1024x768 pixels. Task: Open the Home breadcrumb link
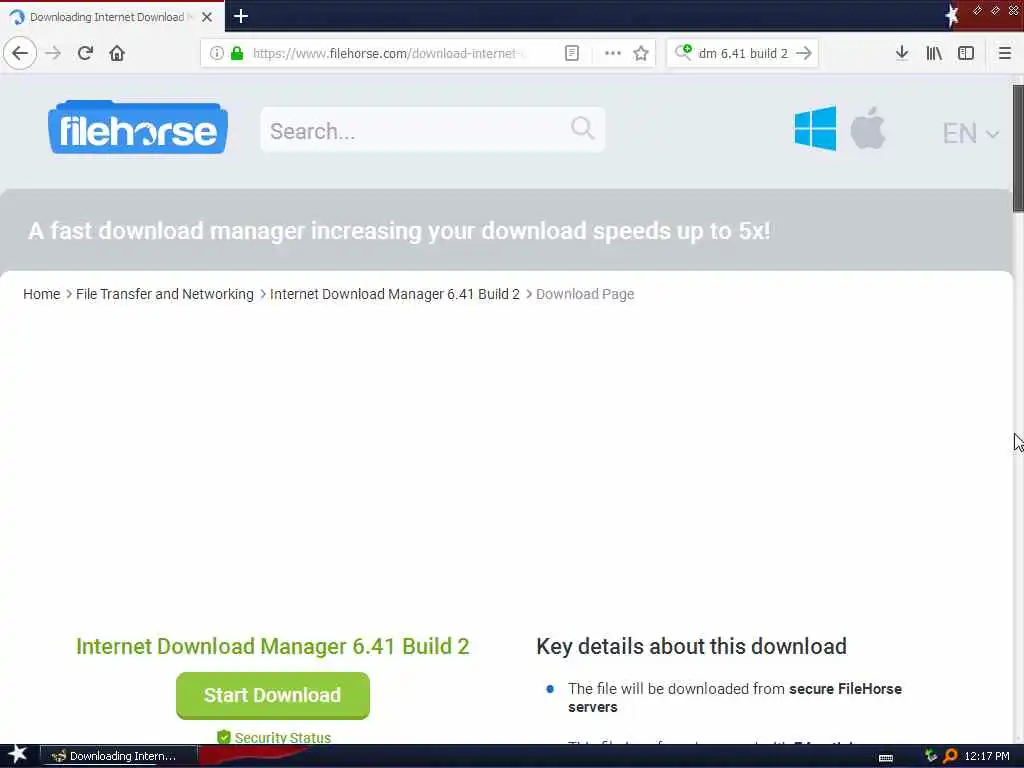click(41, 294)
